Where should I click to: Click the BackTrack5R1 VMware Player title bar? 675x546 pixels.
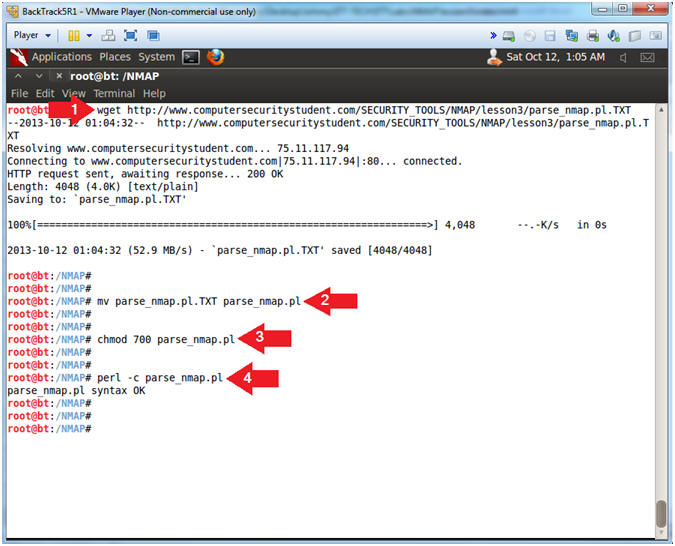tap(297, 11)
